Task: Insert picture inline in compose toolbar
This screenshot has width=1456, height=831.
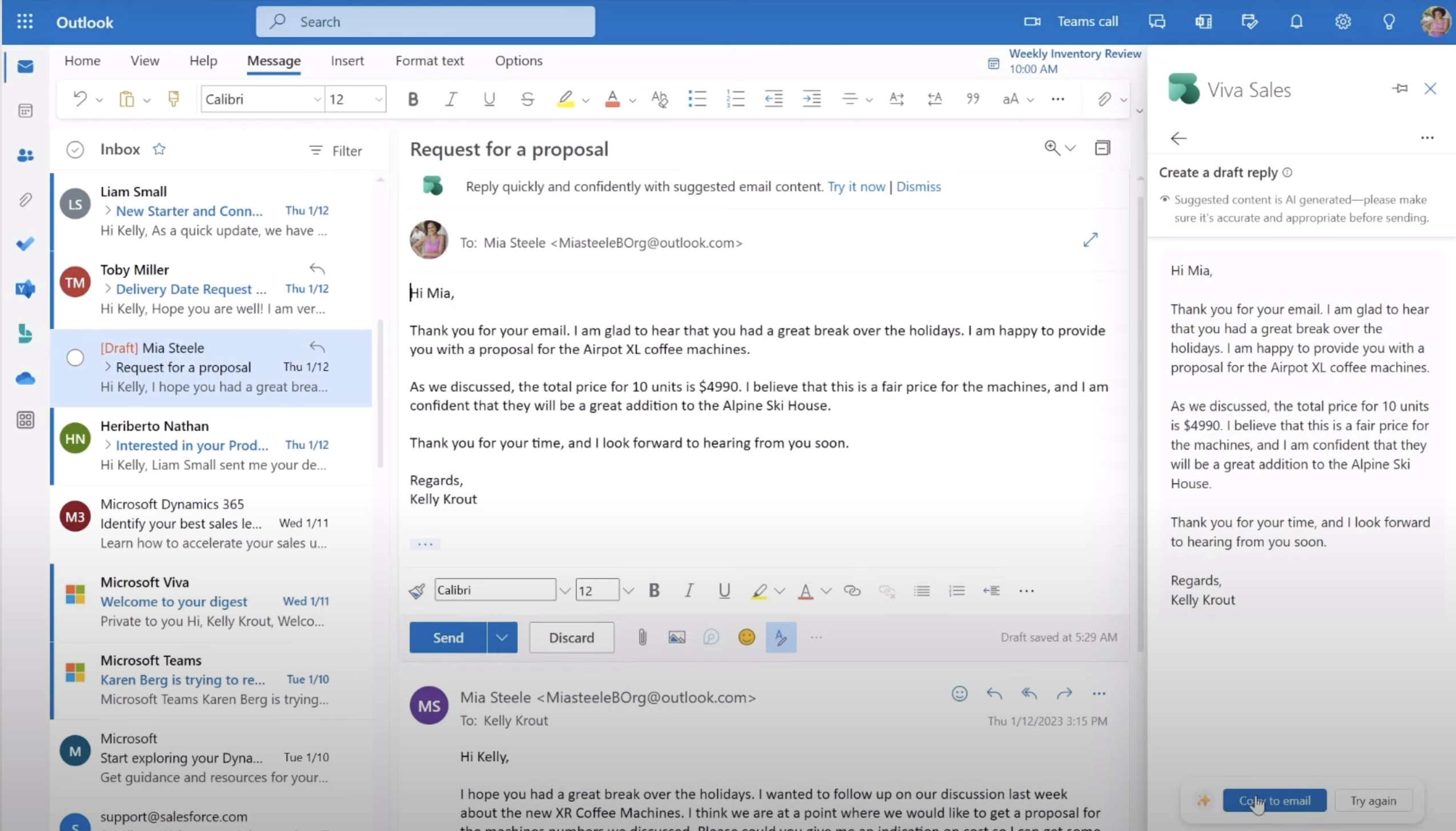Action: tap(677, 637)
